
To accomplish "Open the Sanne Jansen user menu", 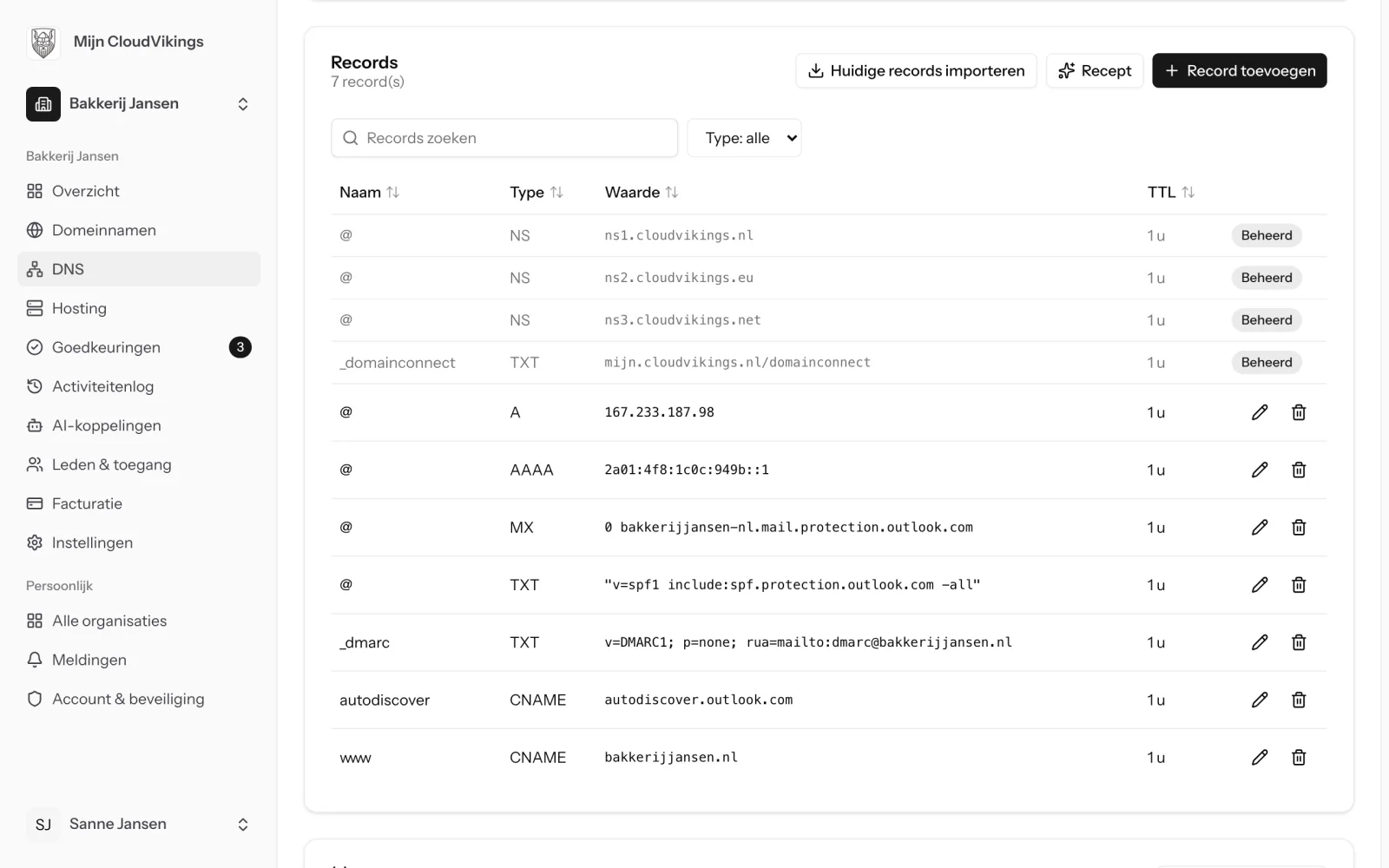I will [139, 825].
